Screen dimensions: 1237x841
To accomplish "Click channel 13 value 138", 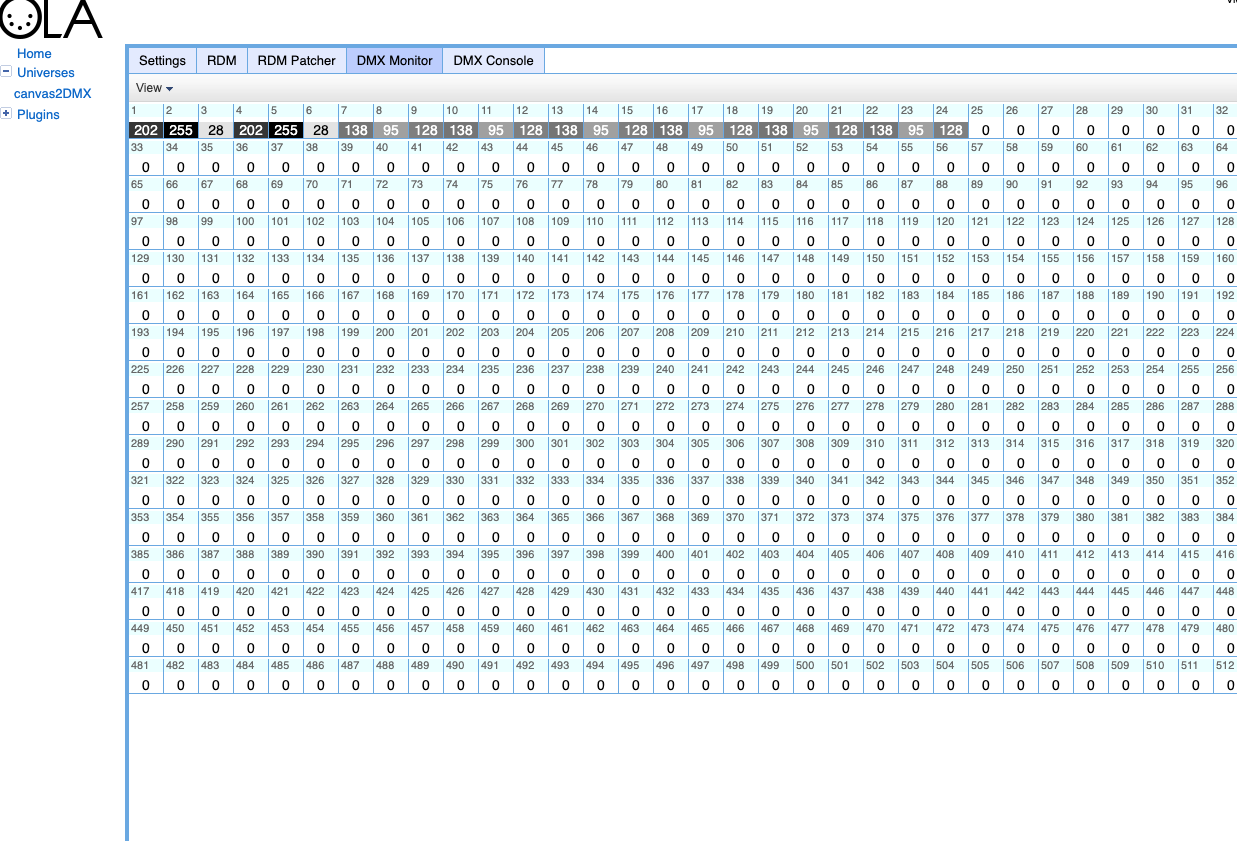I will click(x=566, y=130).
